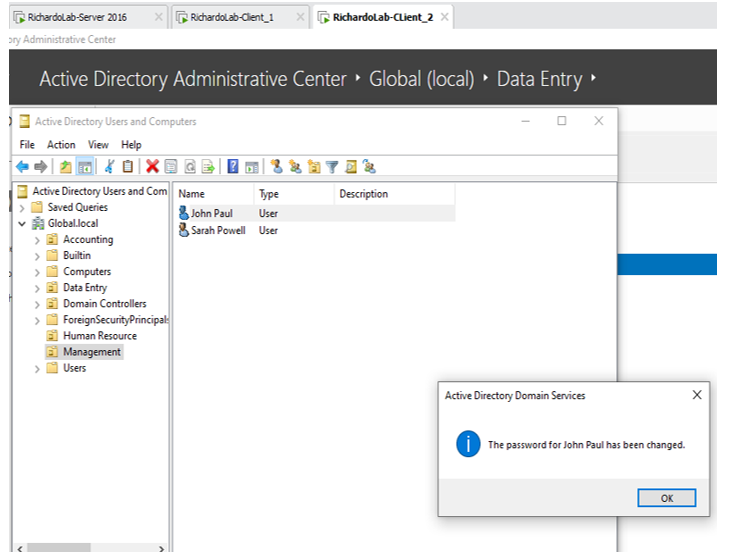This screenshot has width=748, height=552.
Task: Open Properties via toolbar icon
Action: (171, 167)
